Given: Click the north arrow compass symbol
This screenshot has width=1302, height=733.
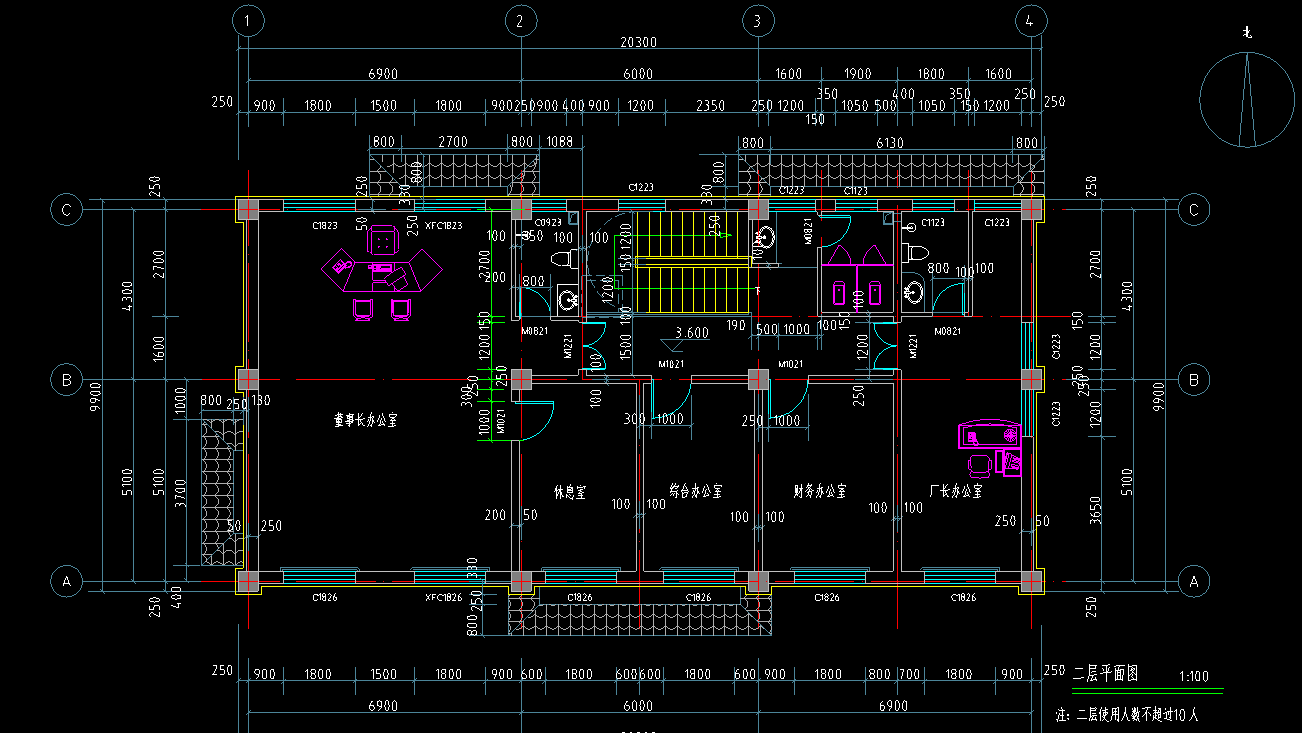Looking at the screenshot, I should pyautogui.click(x=1246, y=100).
